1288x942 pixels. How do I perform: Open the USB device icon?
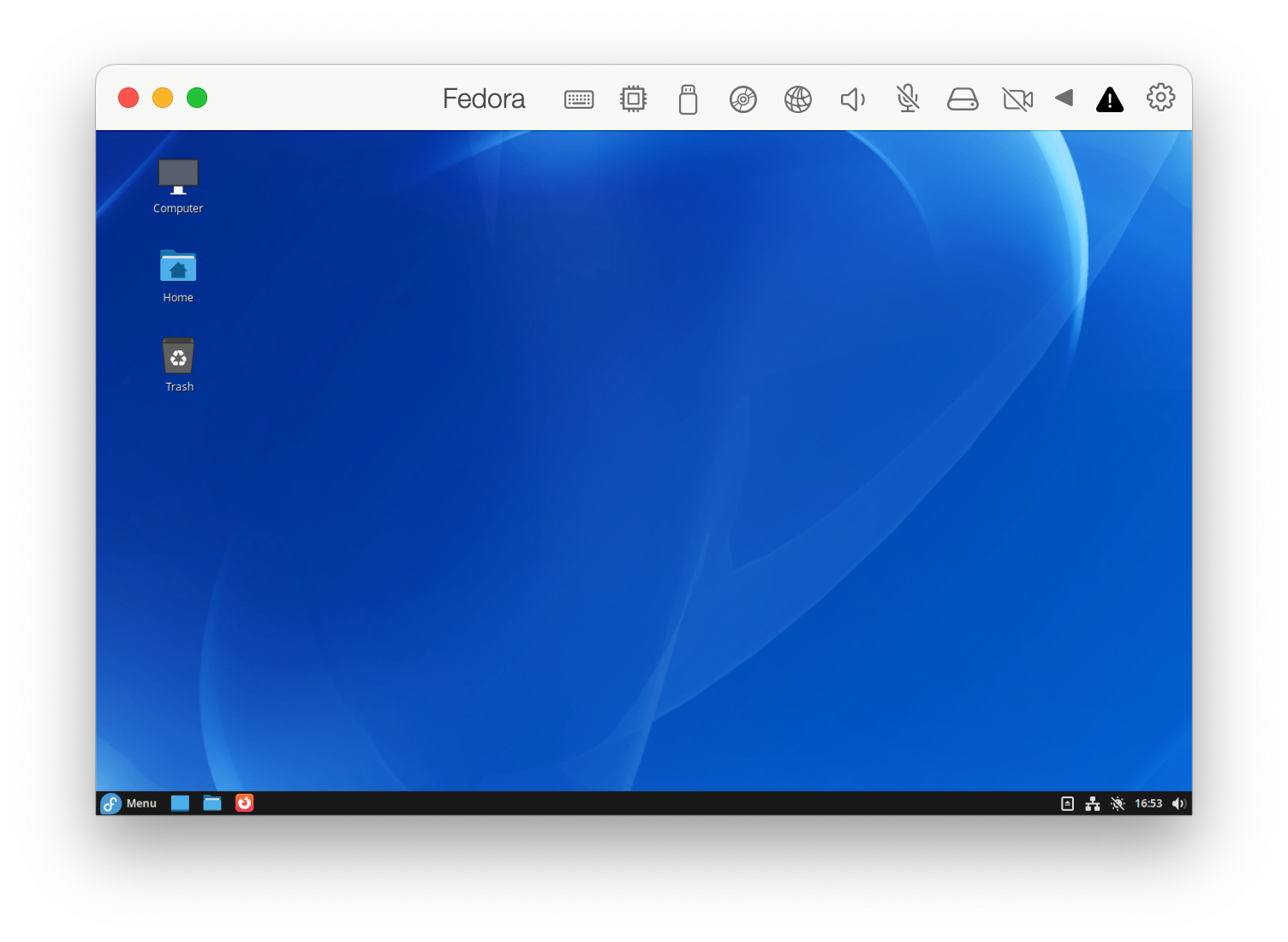tap(688, 99)
